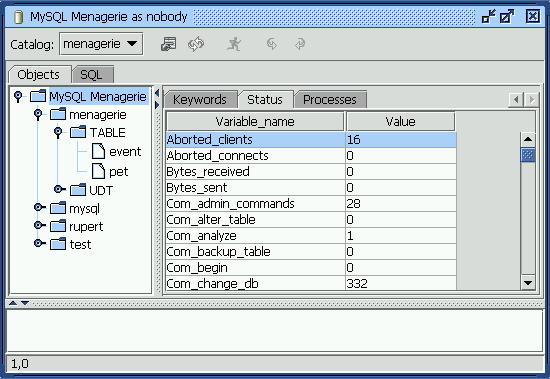The height and width of the screenshot is (379, 550).
Task: Expand left pane using split divider right arrow
Action: coord(157,105)
